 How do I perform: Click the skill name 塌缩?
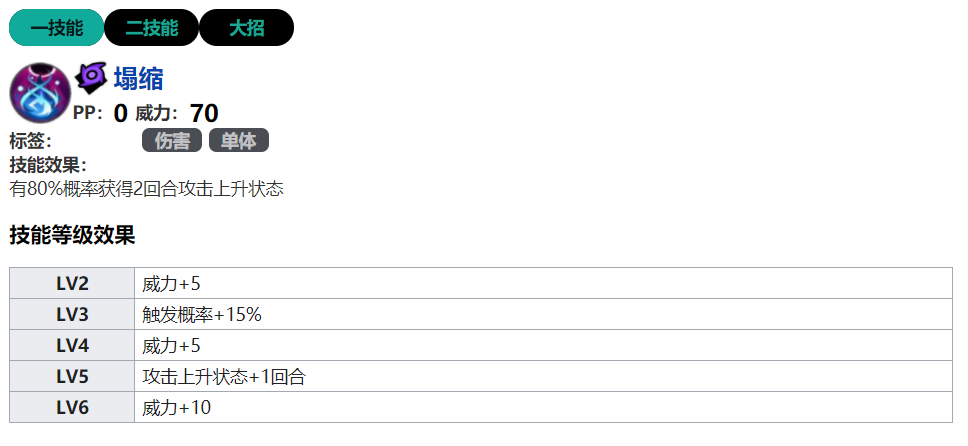point(138,78)
